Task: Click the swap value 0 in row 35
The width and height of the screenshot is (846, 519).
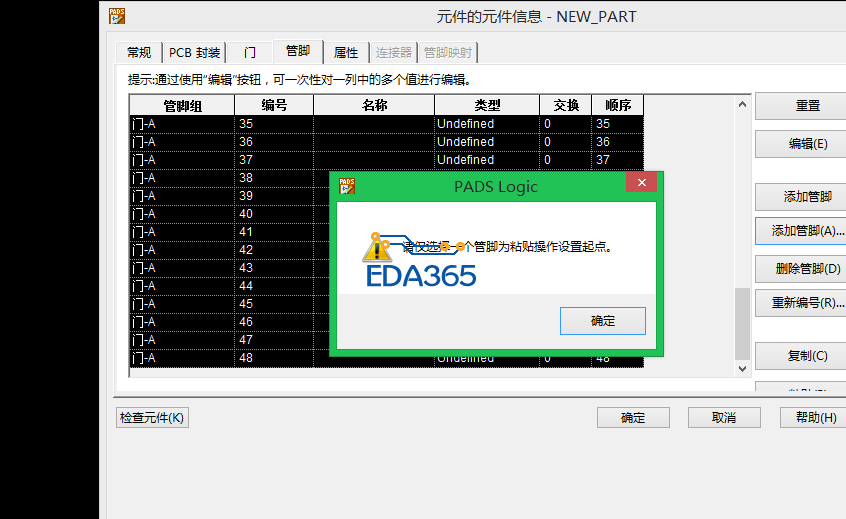Action: [566, 124]
